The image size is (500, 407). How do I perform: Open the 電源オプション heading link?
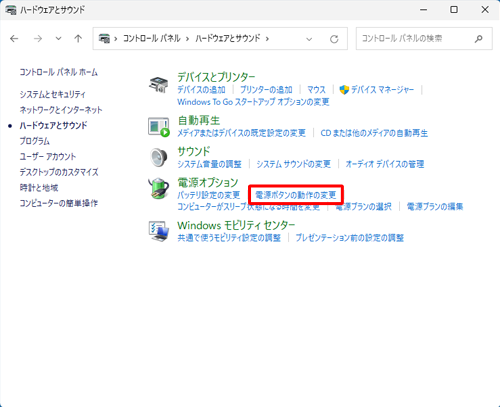coord(208,182)
